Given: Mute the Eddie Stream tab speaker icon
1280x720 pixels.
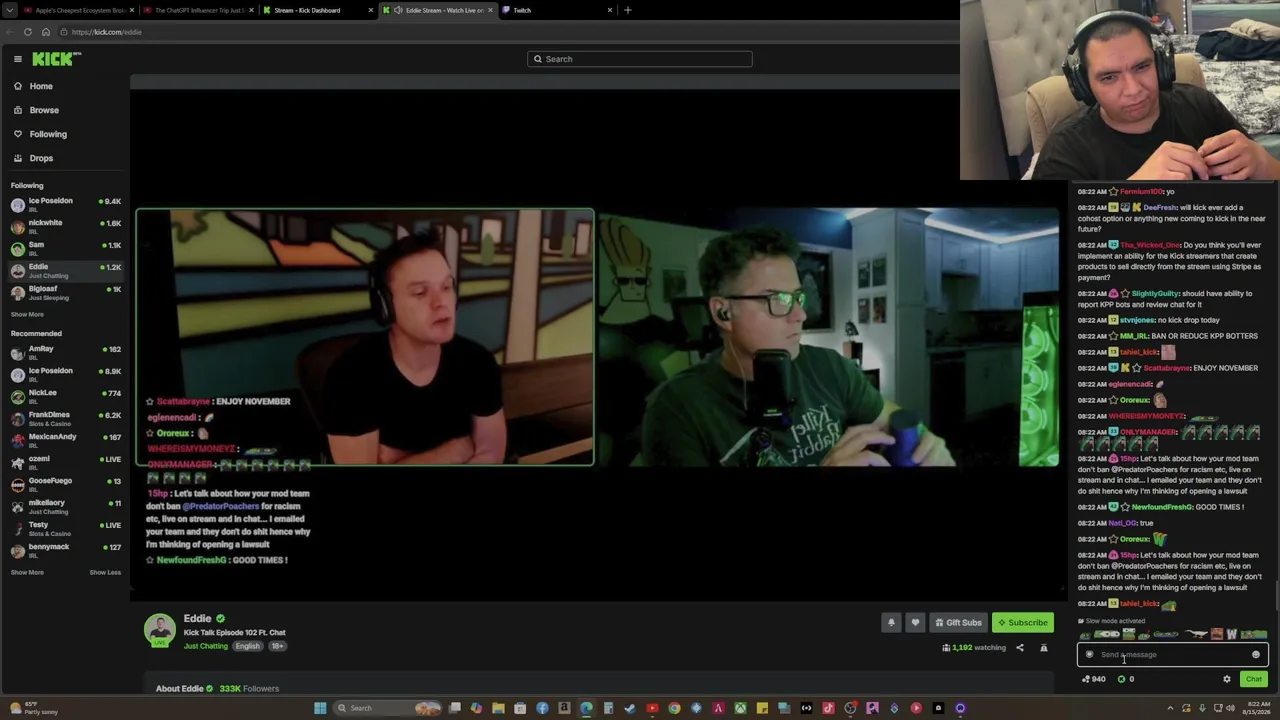Looking at the screenshot, I should (399, 10).
